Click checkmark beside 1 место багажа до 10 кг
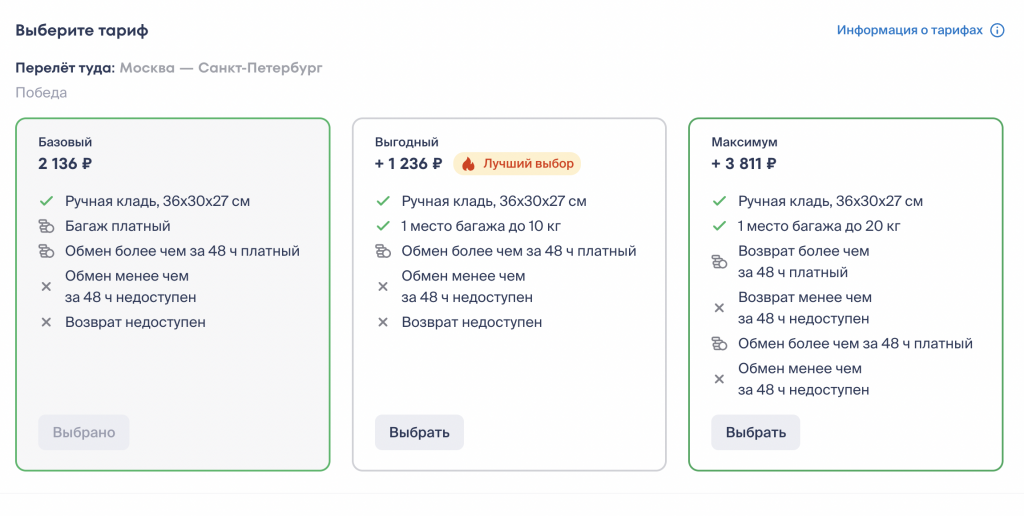 pos(382,226)
